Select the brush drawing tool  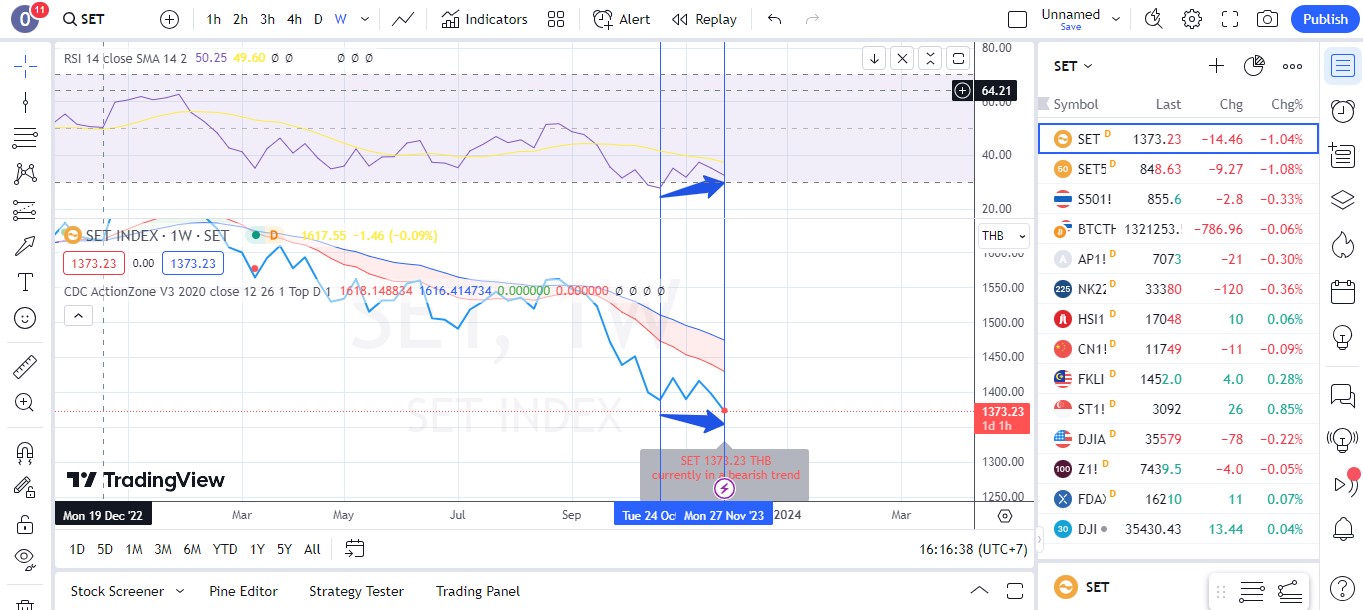pyautogui.click(x=25, y=246)
